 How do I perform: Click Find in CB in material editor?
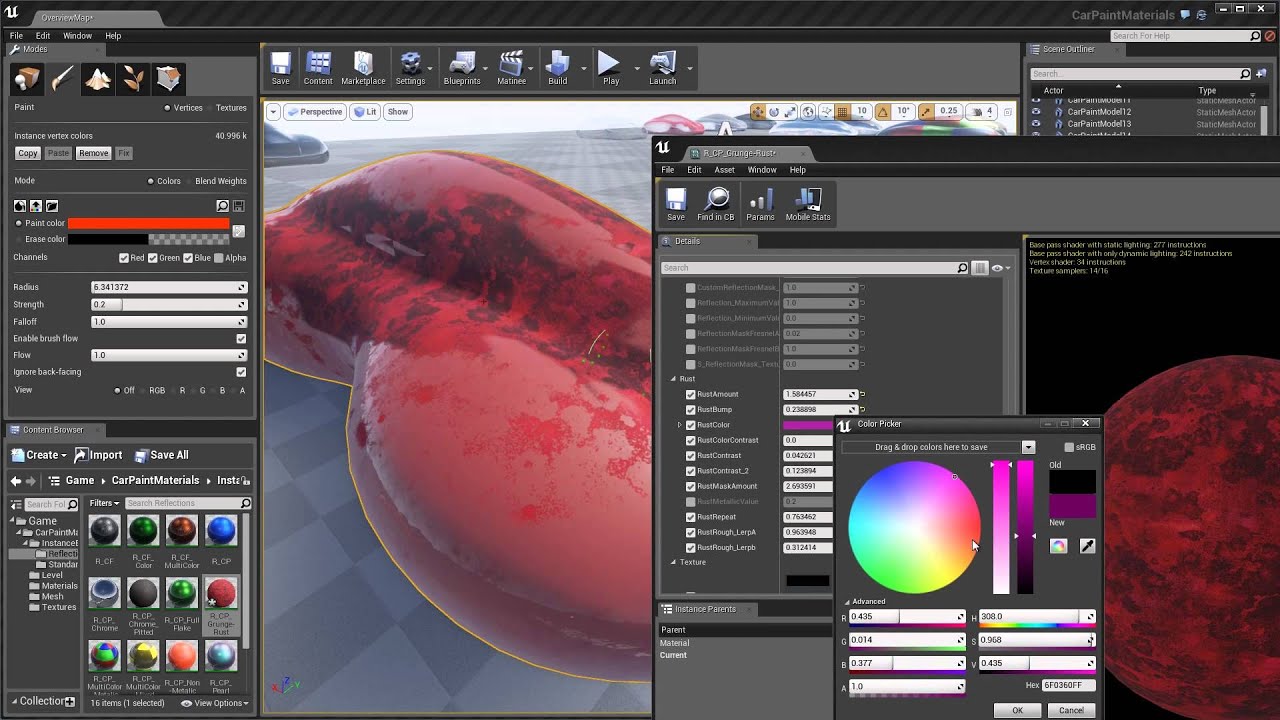[715, 204]
